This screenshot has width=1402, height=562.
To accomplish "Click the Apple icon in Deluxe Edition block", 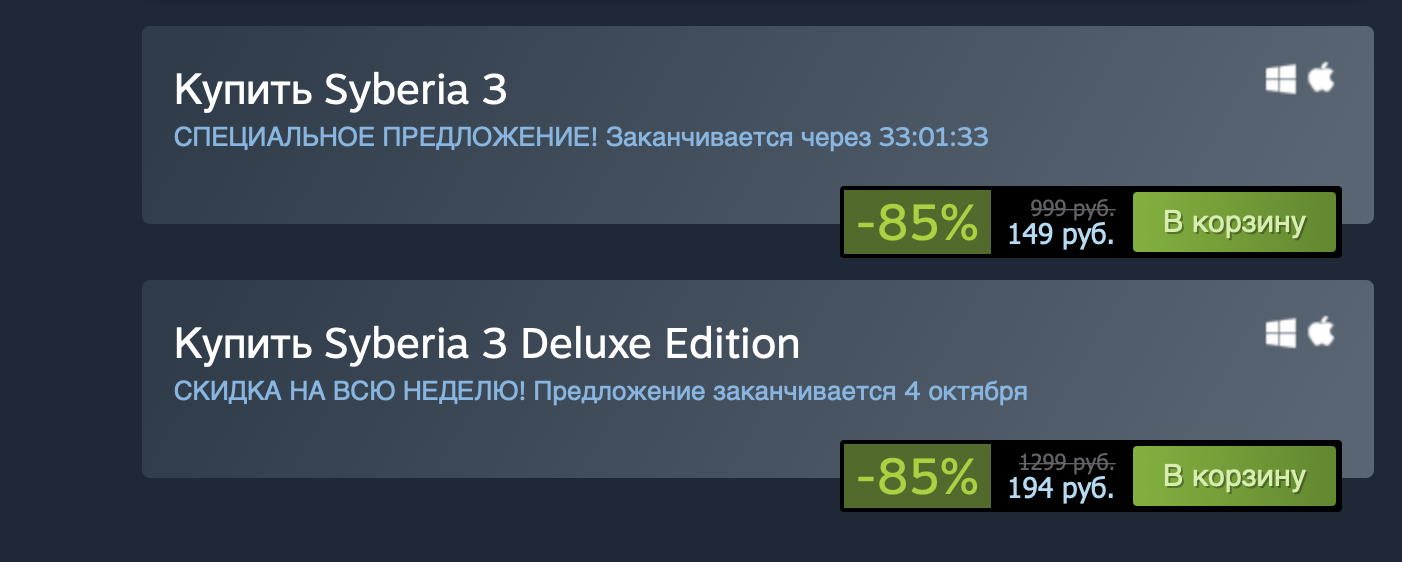I will [x=1321, y=332].
